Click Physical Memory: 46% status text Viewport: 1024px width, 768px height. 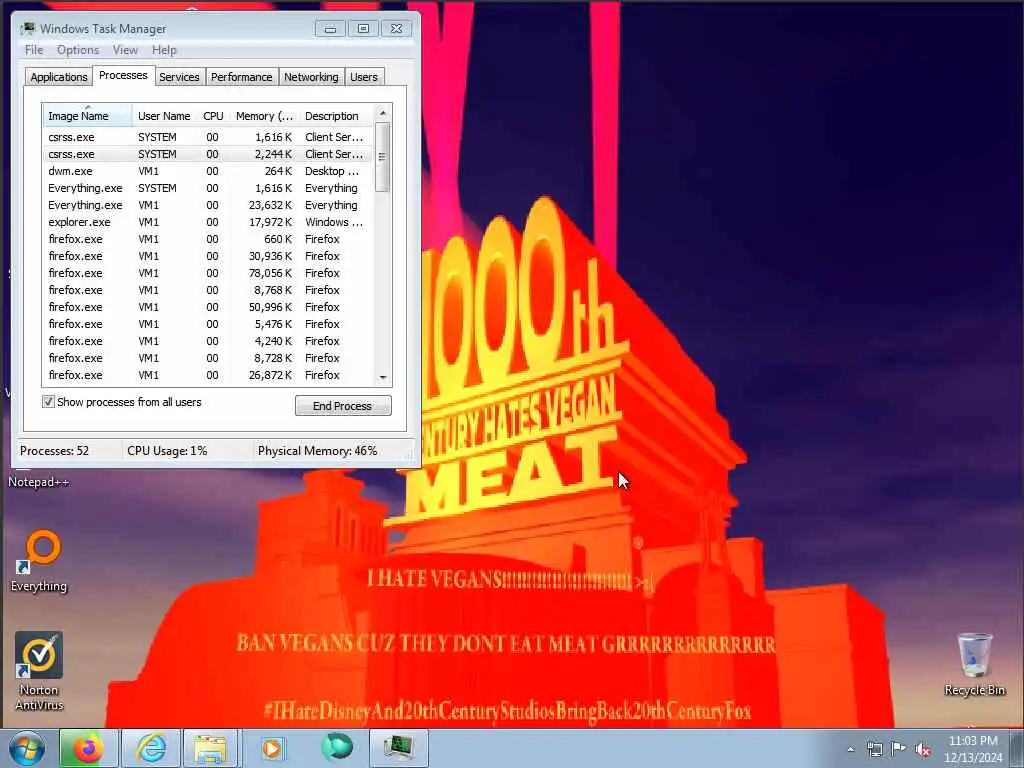[x=317, y=451]
